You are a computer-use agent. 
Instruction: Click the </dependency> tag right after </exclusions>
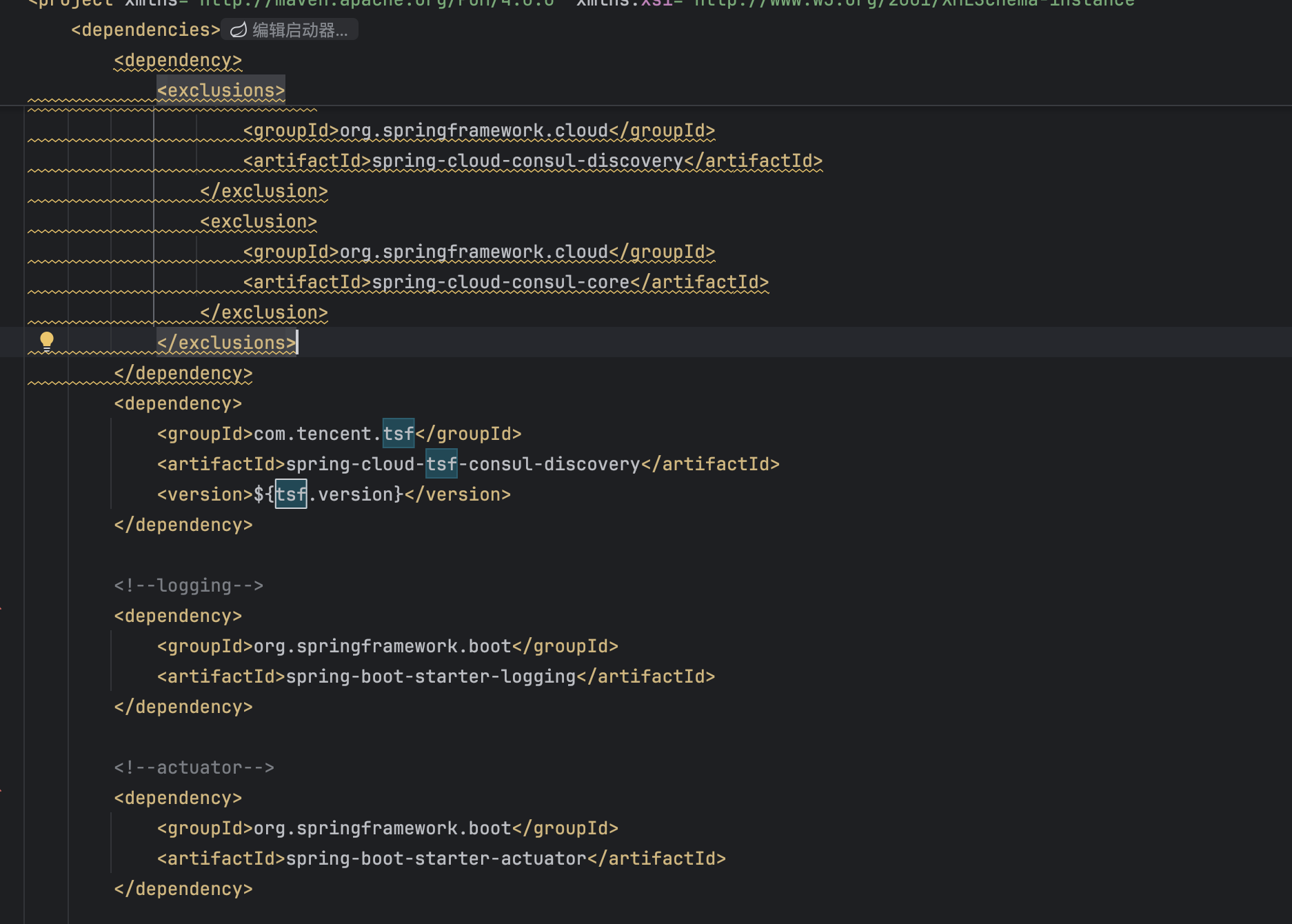183,373
